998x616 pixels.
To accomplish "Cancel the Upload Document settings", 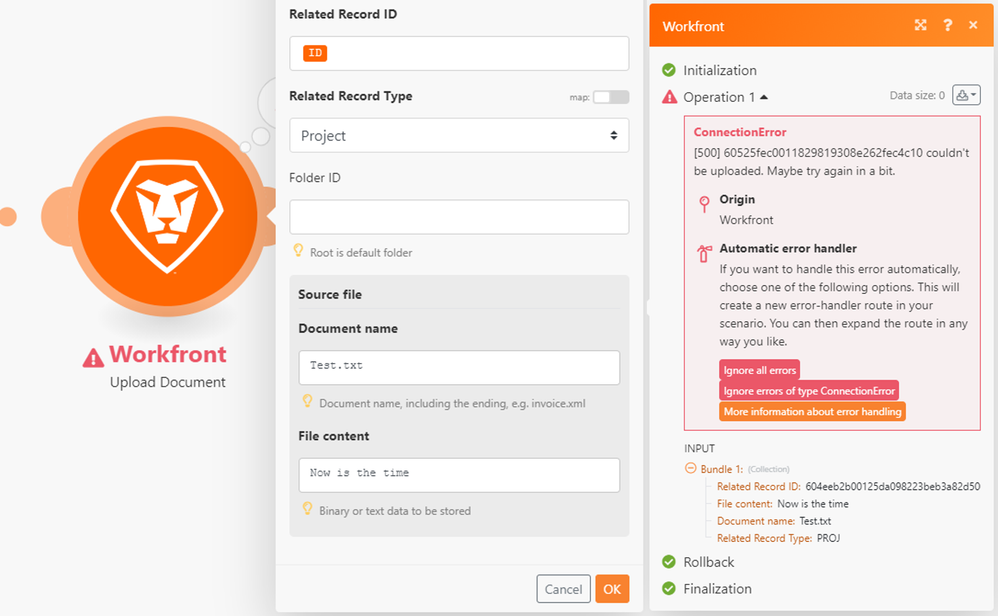I will click(x=563, y=589).
